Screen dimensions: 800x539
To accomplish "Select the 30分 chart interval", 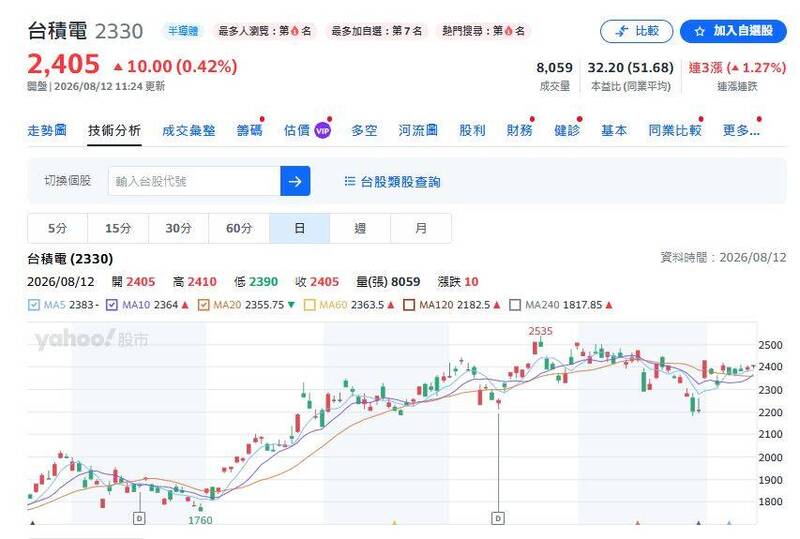I will 179,228.
